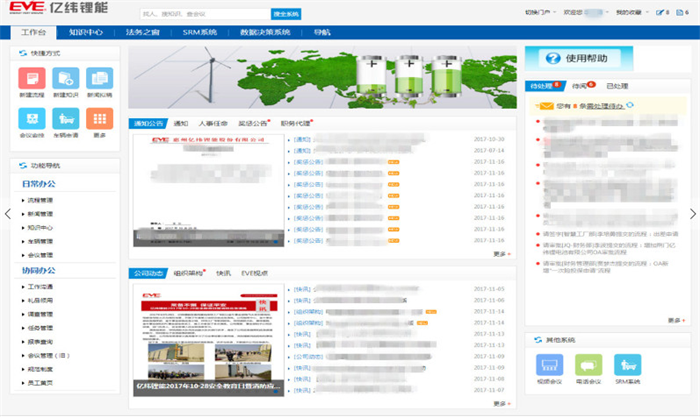Click the 新建知识 shortcut icon

pyautogui.click(x=65, y=78)
